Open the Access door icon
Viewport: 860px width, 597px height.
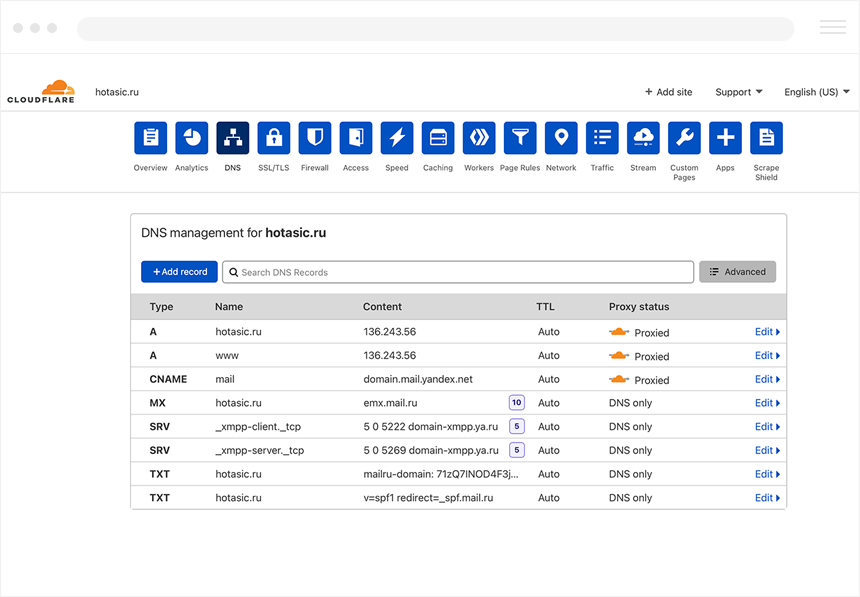356,138
